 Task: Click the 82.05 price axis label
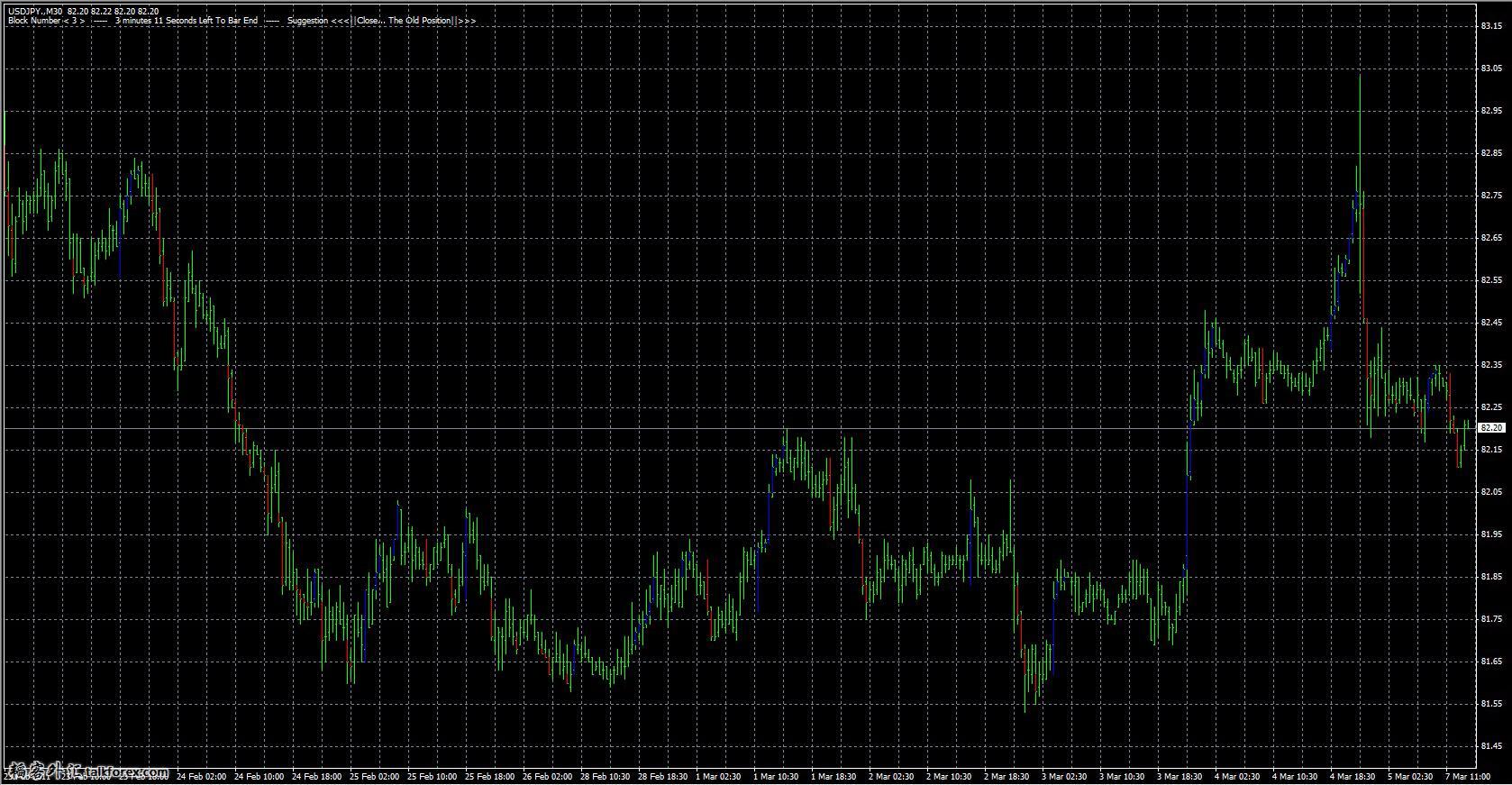1490,492
